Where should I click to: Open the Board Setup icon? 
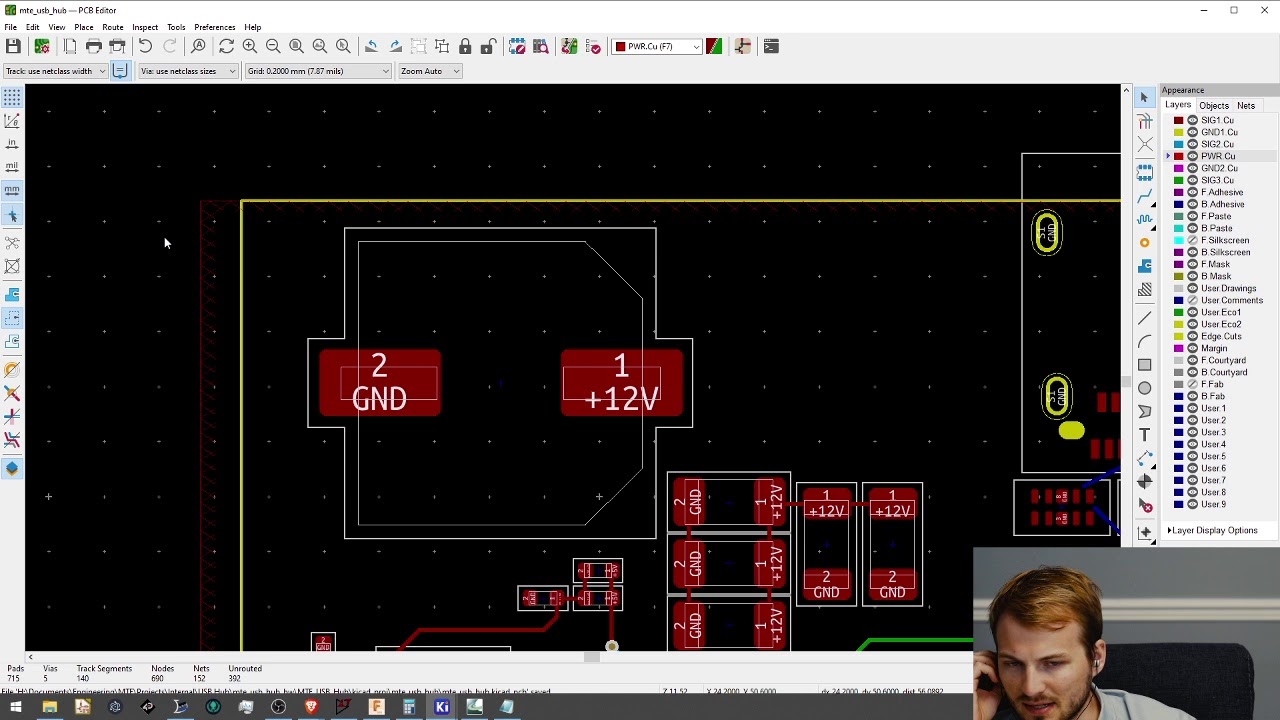coord(42,46)
